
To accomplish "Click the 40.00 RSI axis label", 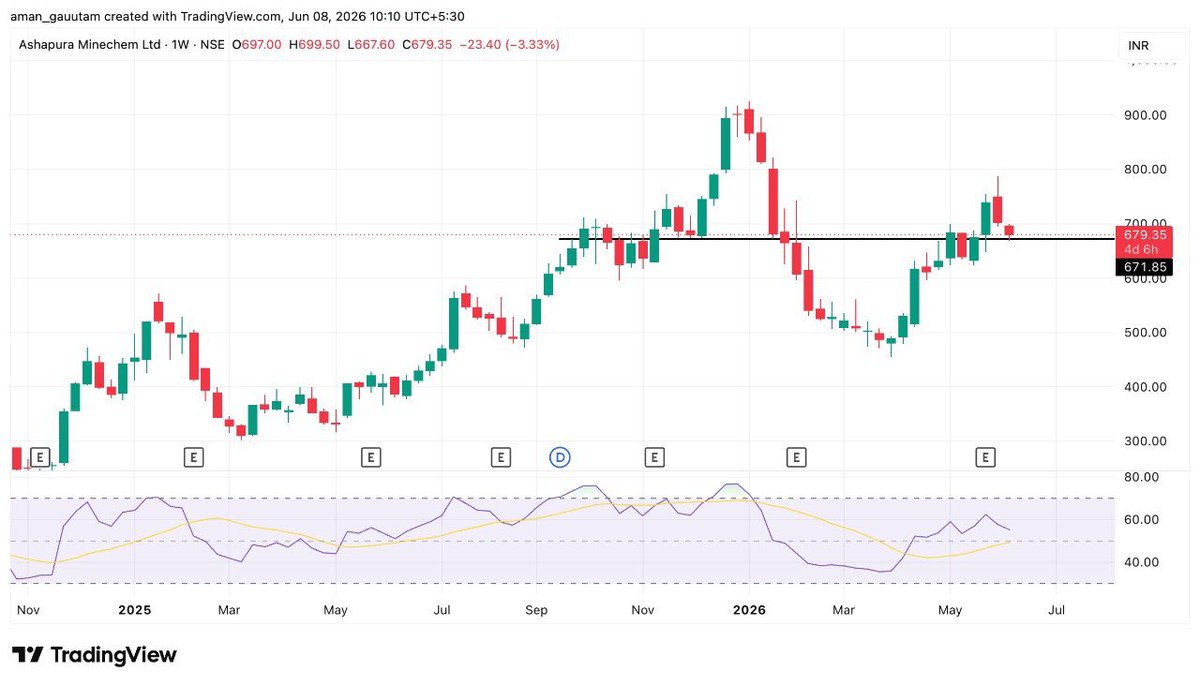I will (1141, 562).
